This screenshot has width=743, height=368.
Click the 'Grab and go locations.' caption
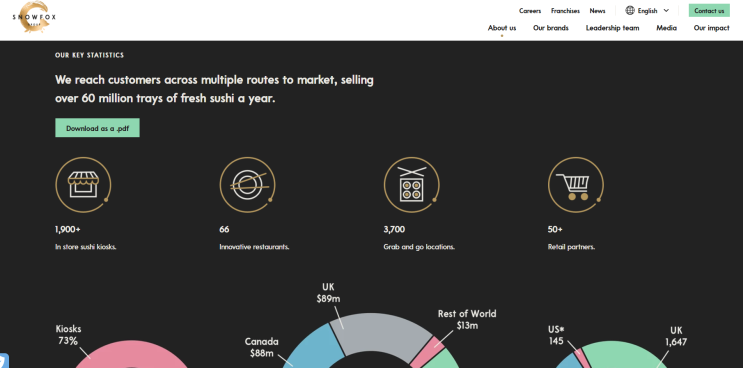click(x=419, y=247)
